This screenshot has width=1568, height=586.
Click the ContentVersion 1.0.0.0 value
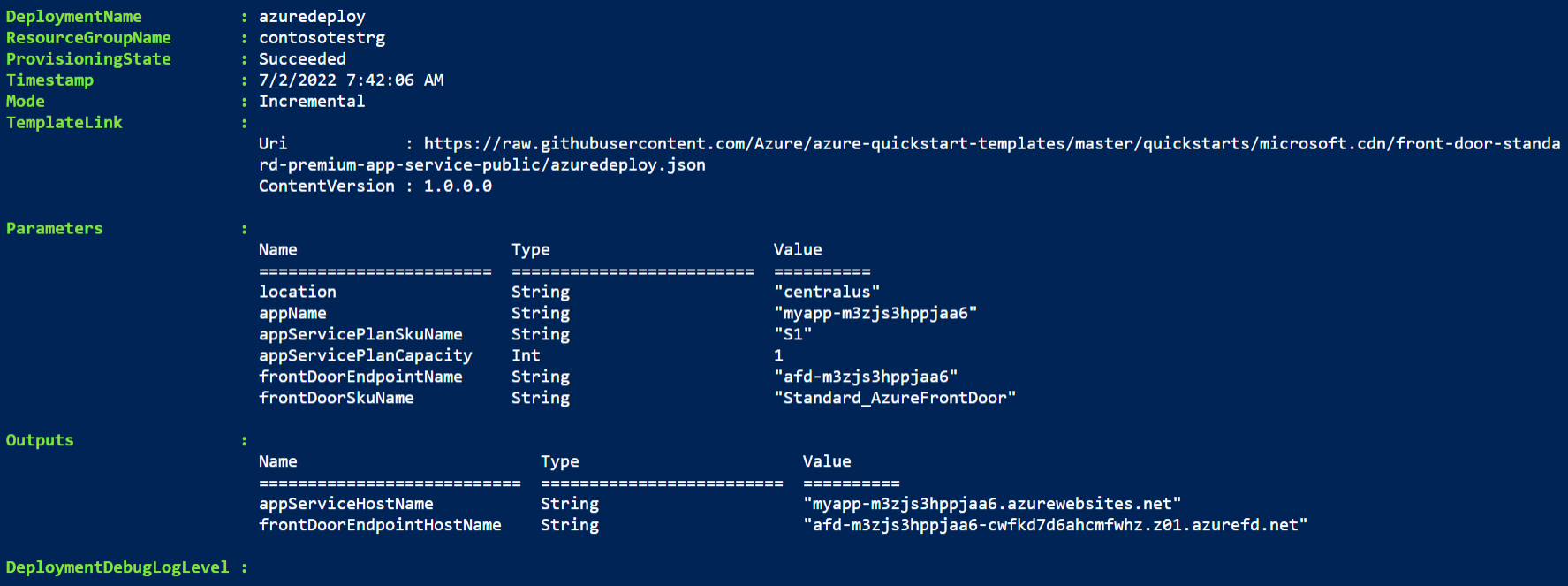tap(458, 186)
